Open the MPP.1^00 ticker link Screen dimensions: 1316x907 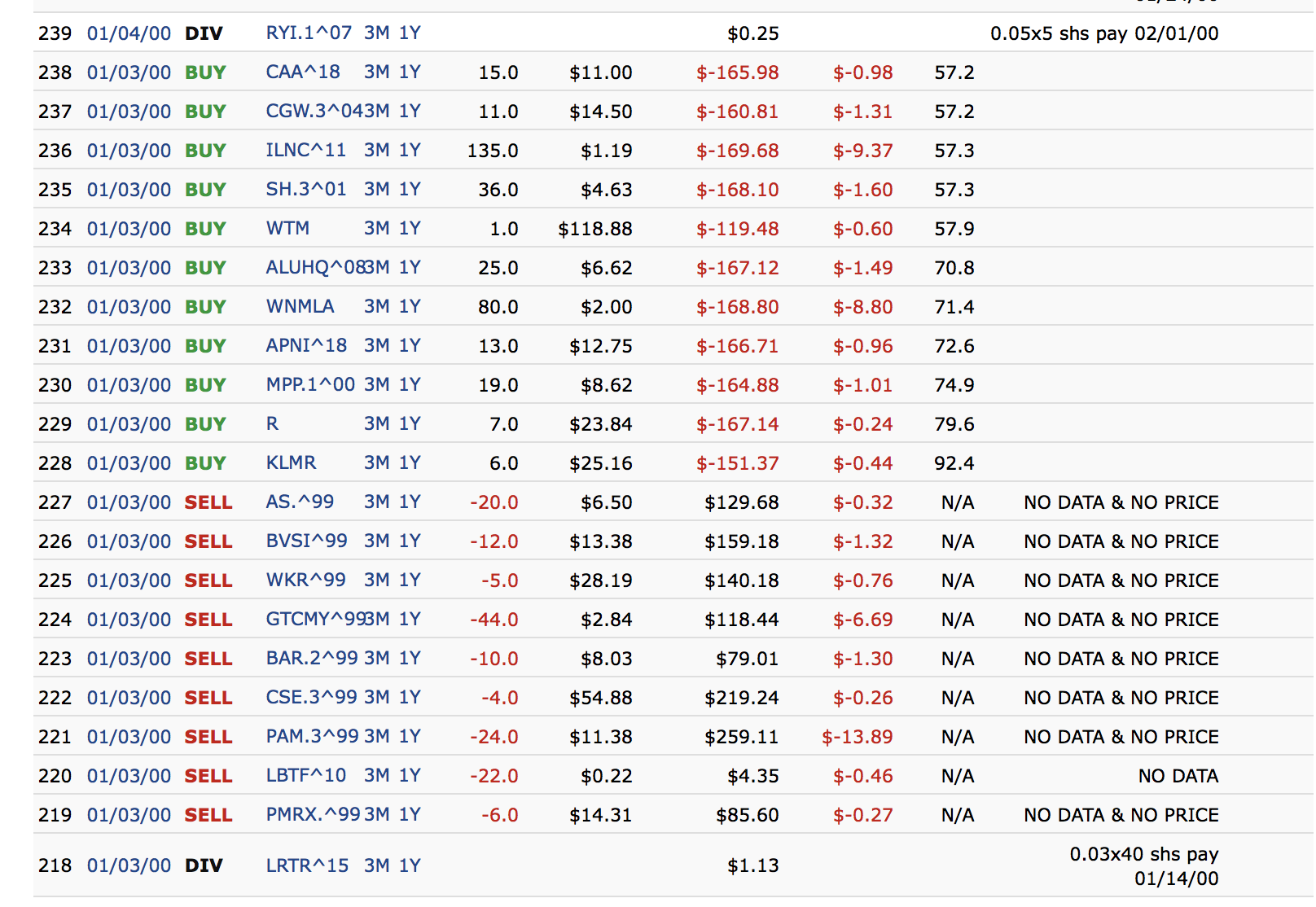(310, 385)
